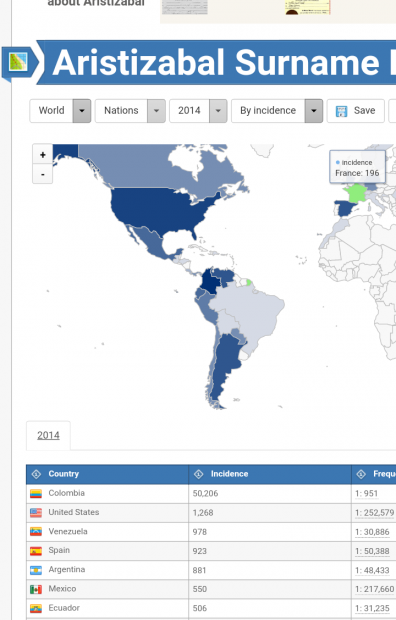The height and width of the screenshot is (620, 396).
Task: Zoom out on the map with minus button
Action: 42,174
